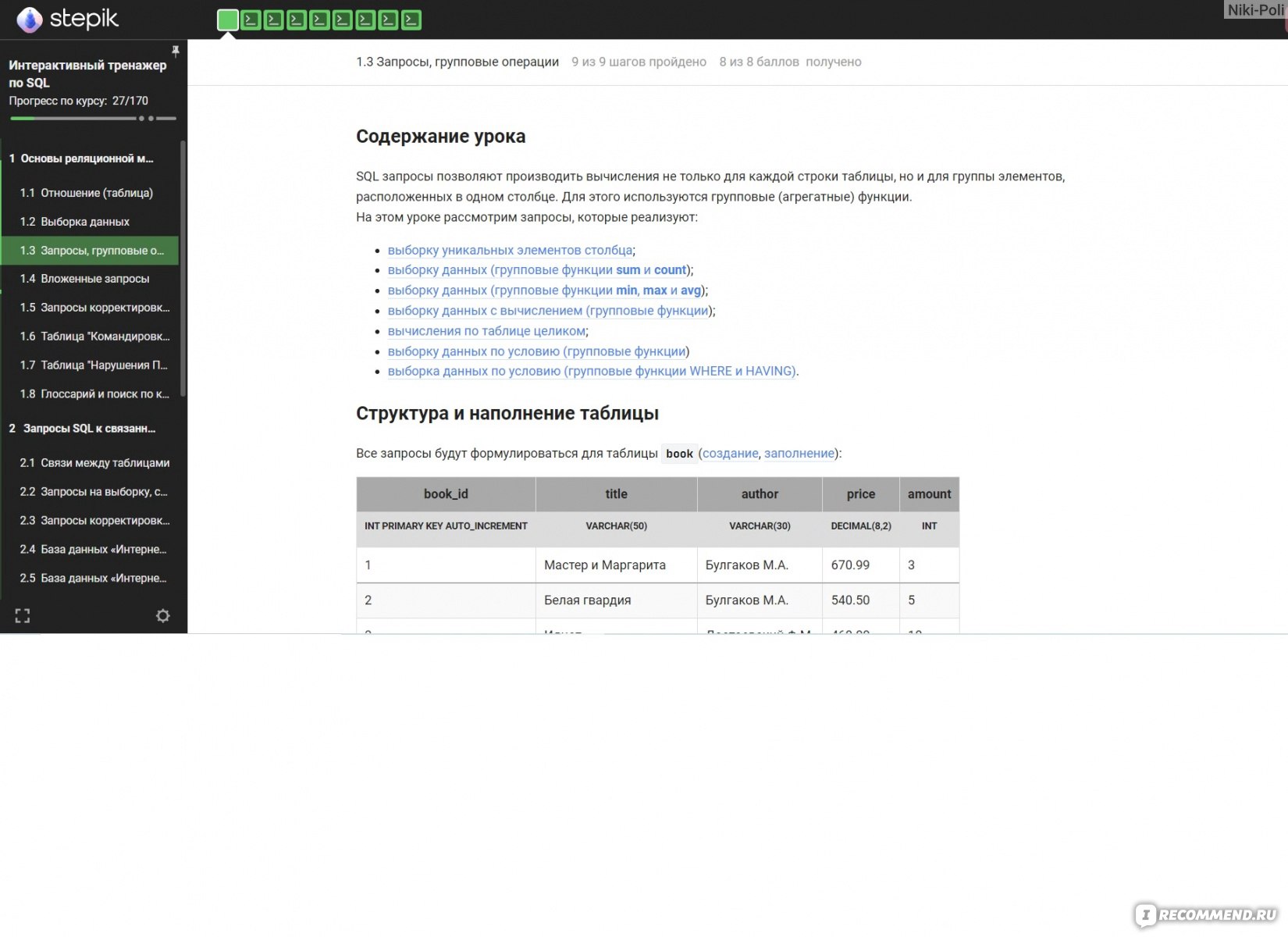The height and width of the screenshot is (937, 1288).
Task: Open the fourth step code icon
Action: [x=297, y=20]
